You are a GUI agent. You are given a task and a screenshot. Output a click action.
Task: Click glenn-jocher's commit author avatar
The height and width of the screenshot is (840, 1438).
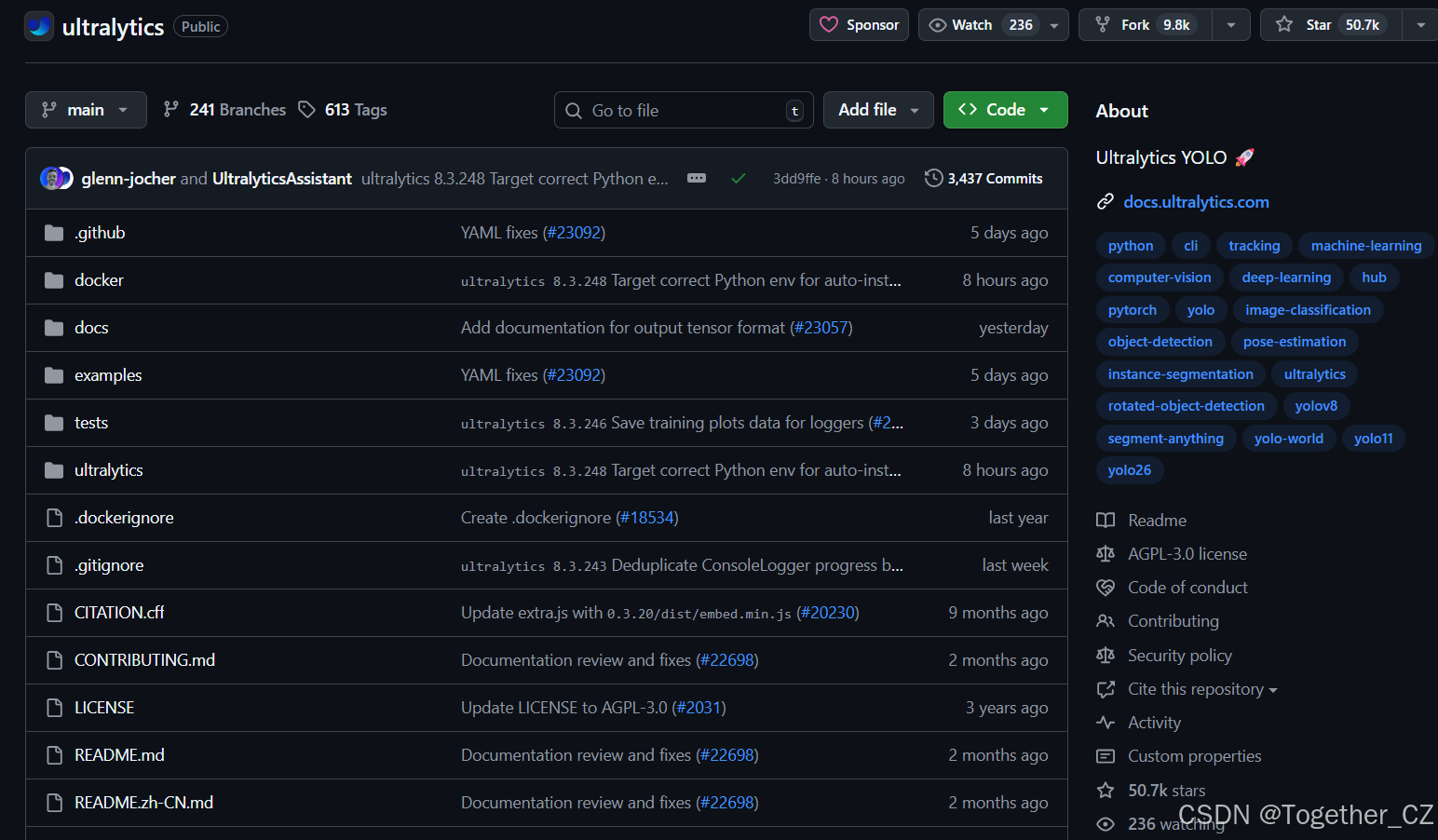pyautogui.click(x=50, y=178)
